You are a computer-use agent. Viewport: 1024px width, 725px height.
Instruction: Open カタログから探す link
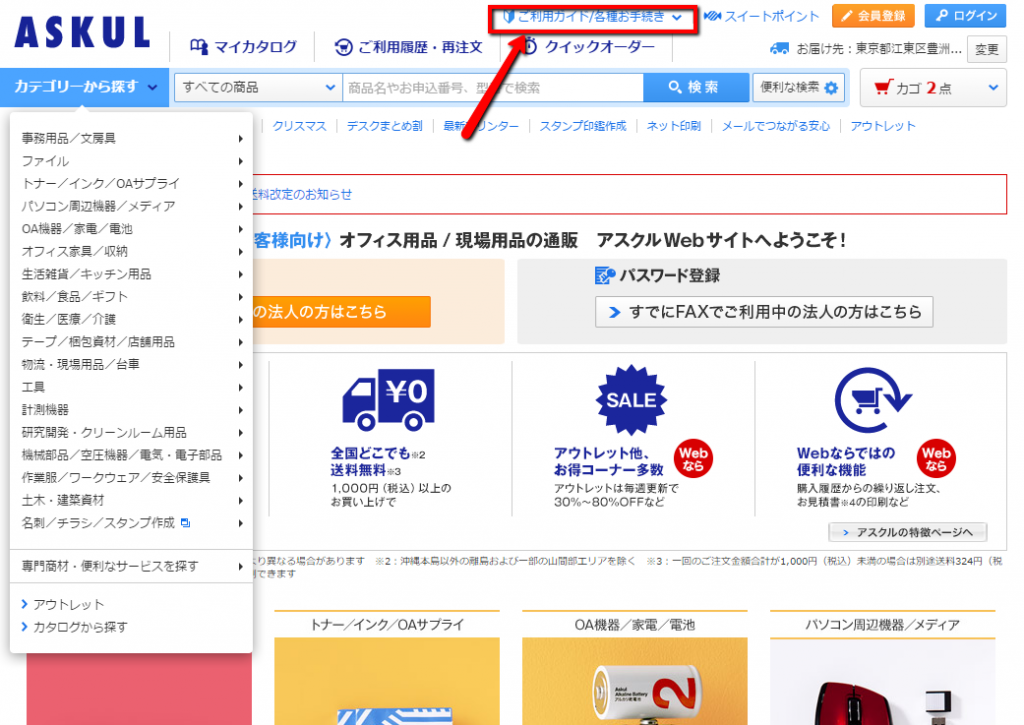click(x=80, y=627)
